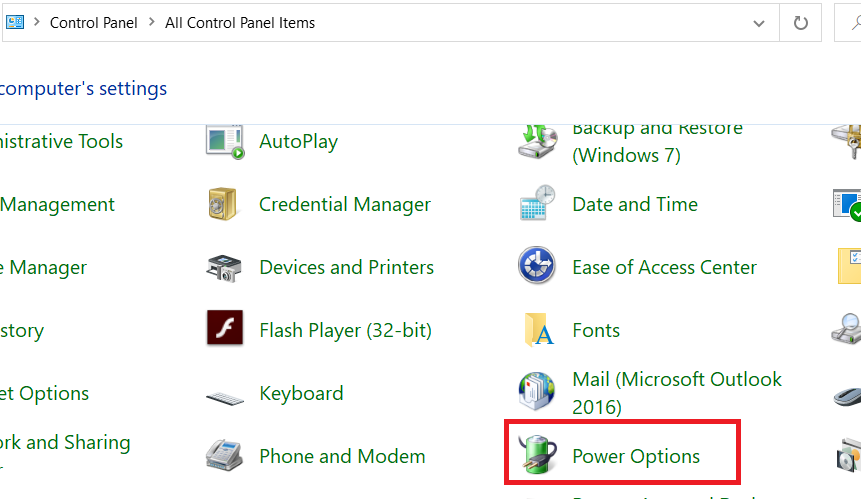Click the All Control Panel Items breadcrumb

[240, 22]
